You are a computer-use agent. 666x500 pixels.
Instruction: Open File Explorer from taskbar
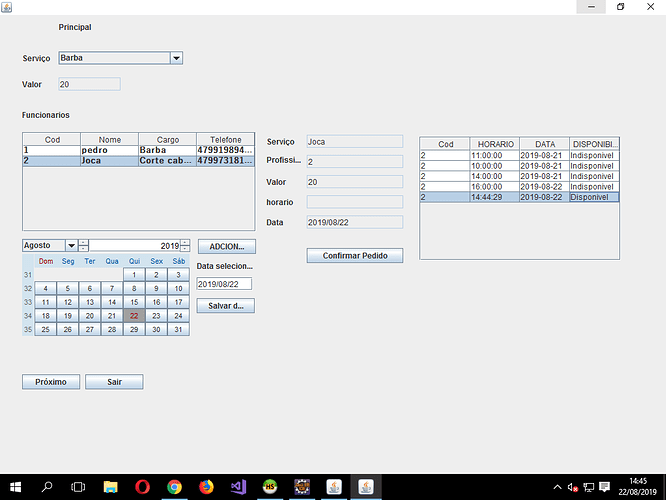[110, 487]
